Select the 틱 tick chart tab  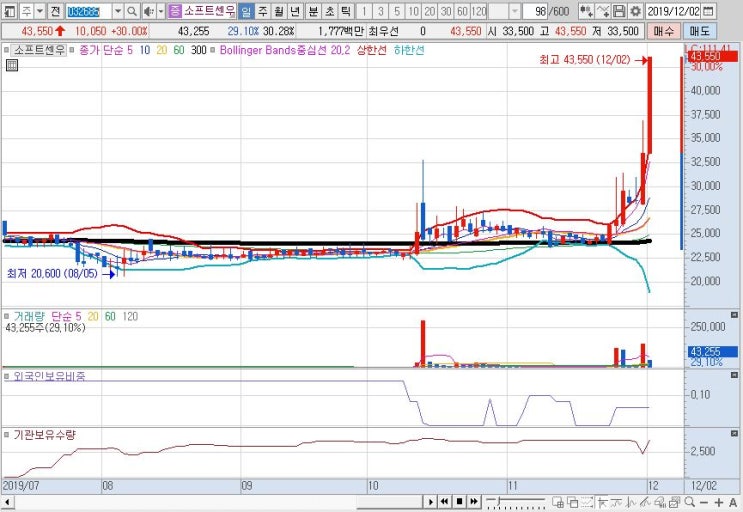click(x=346, y=11)
